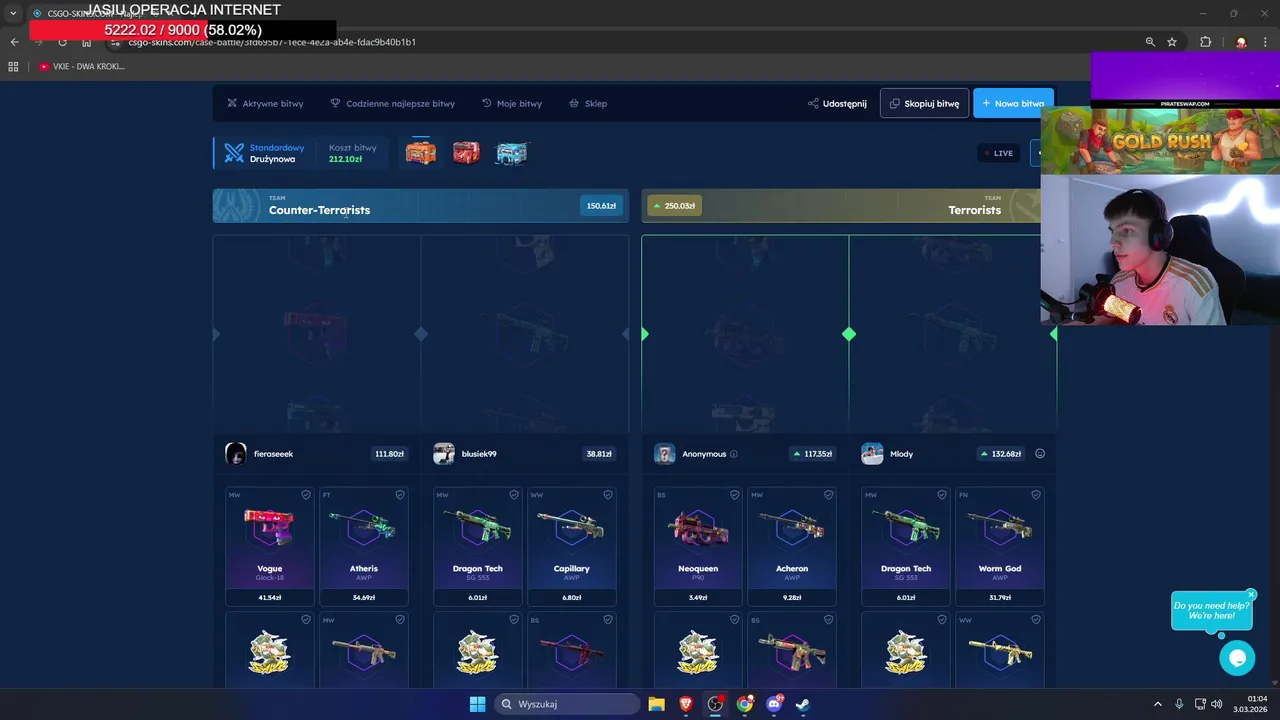
Task: Open File Explorer from the taskbar
Action: pos(656,704)
